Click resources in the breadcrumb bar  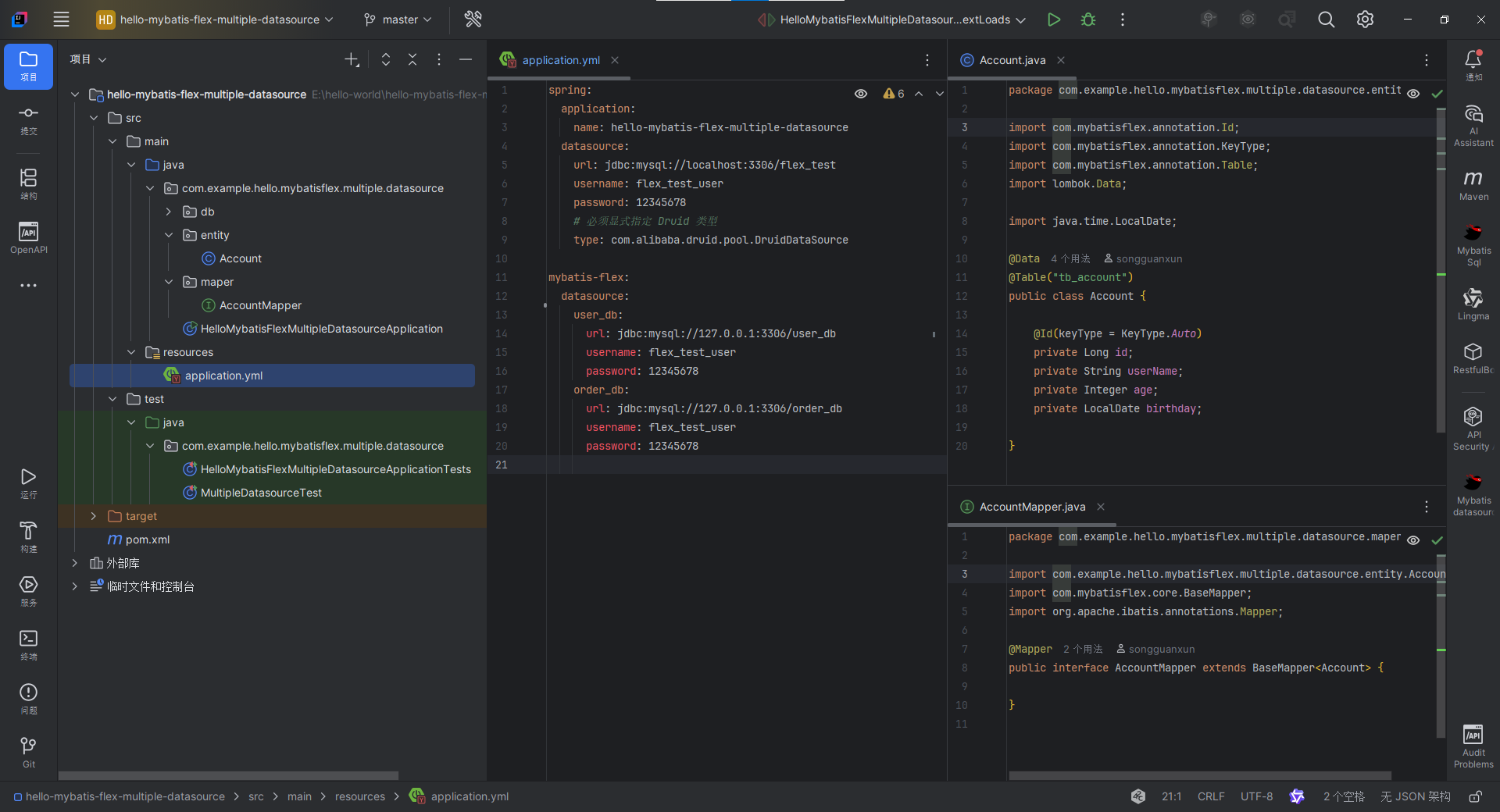360,796
